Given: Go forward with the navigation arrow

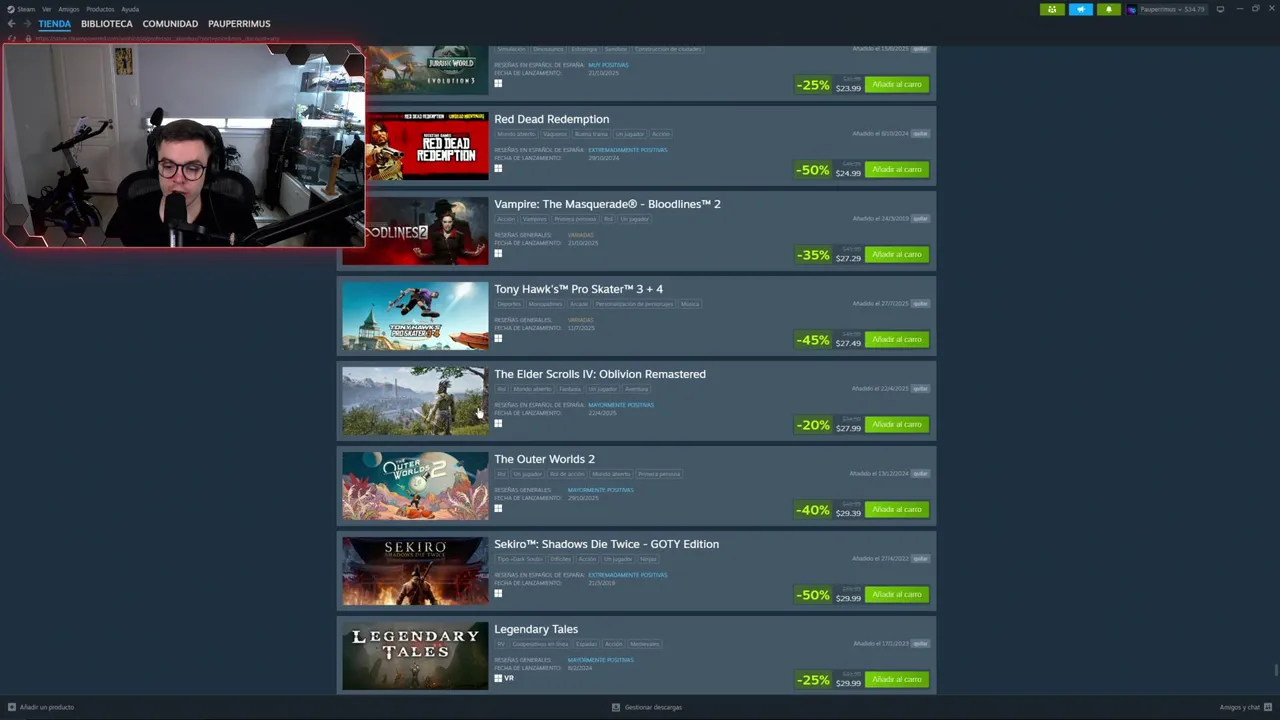Looking at the screenshot, I should (x=27, y=23).
